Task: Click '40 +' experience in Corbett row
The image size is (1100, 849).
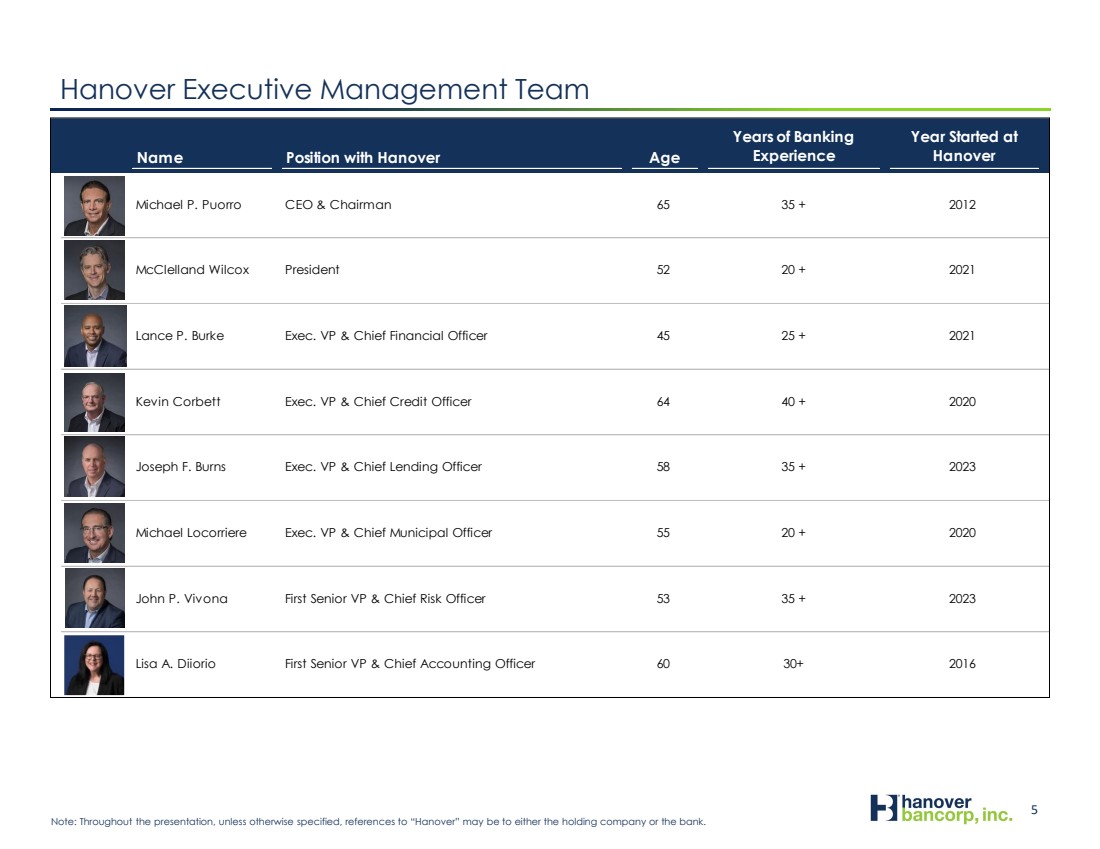Action: (x=793, y=402)
